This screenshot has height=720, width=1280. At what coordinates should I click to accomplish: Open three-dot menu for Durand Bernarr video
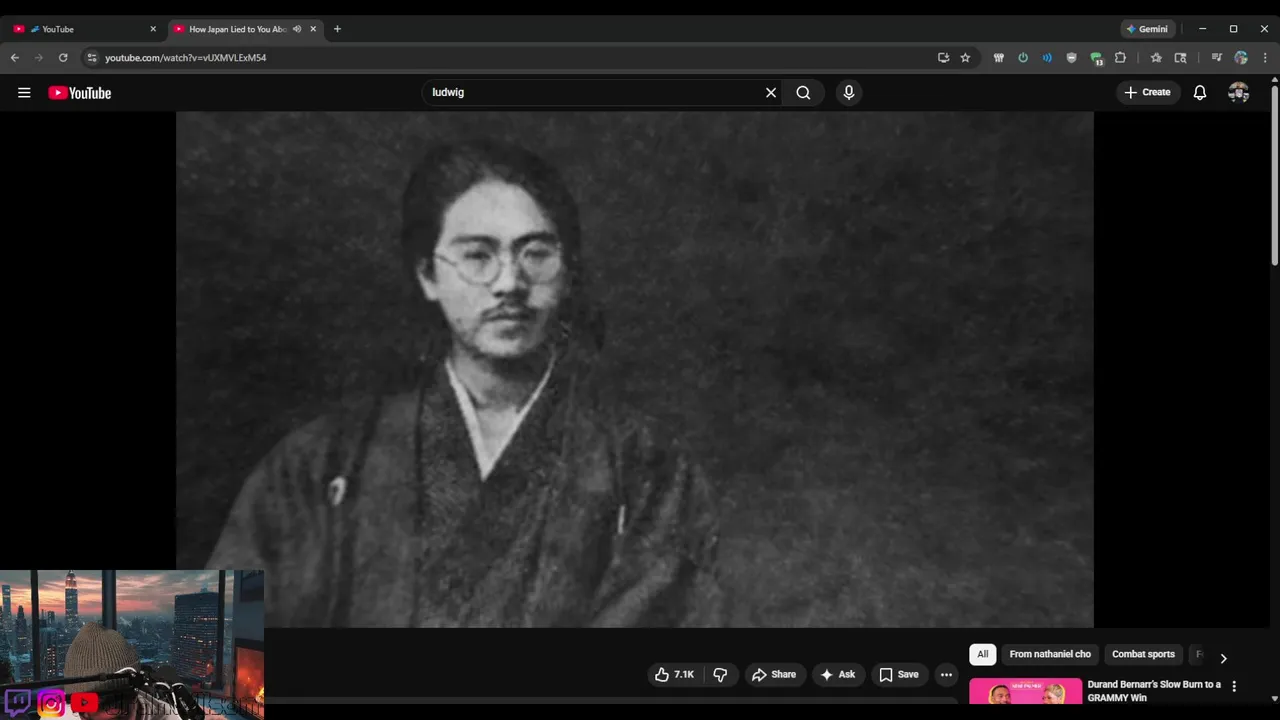pos(1234,686)
